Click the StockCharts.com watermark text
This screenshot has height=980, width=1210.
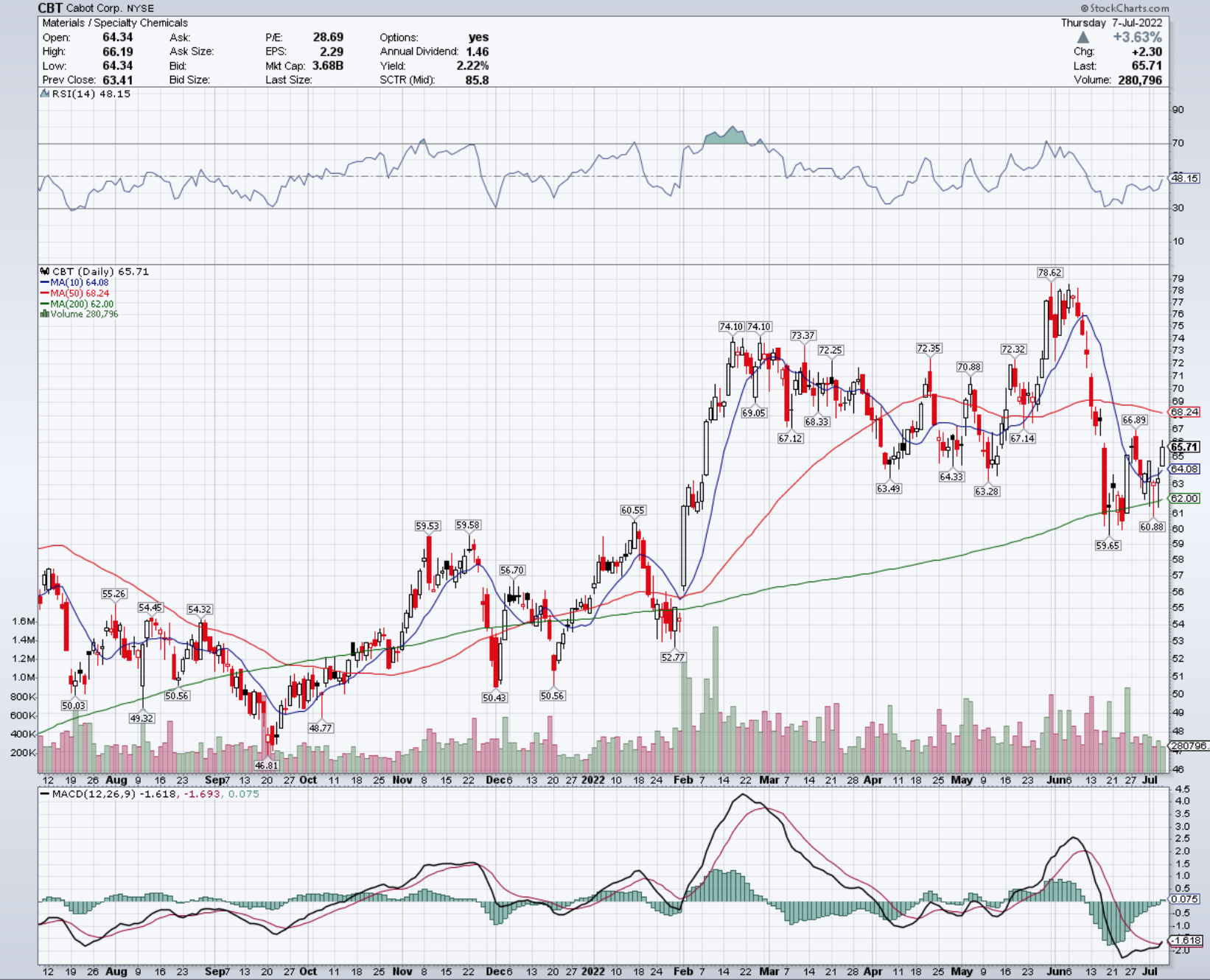click(x=1125, y=8)
